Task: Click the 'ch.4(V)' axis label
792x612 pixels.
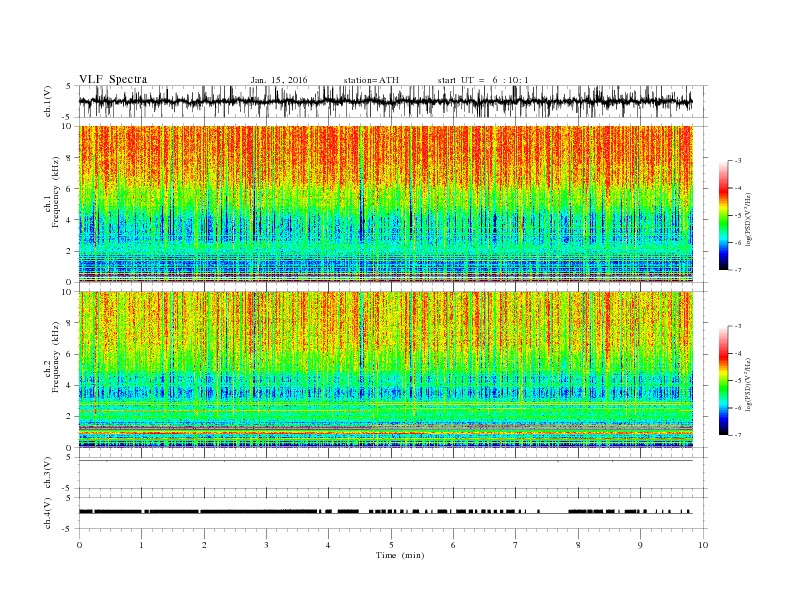Action: click(x=48, y=513)
